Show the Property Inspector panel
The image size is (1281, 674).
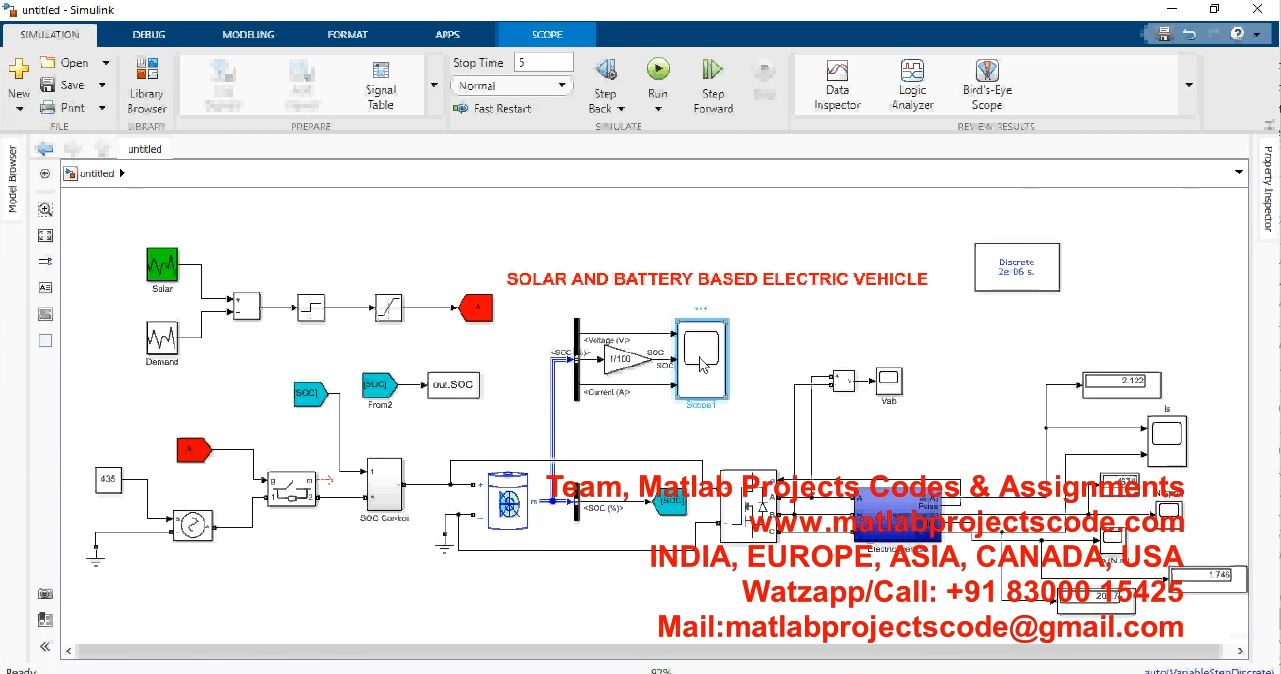[x=1268, y=189]
